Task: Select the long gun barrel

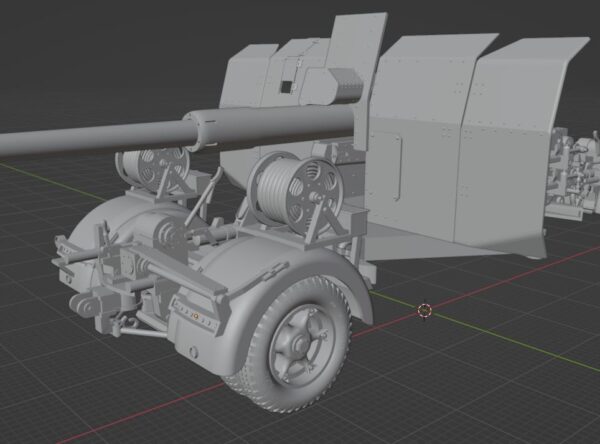Action: [x=176, y=130]
